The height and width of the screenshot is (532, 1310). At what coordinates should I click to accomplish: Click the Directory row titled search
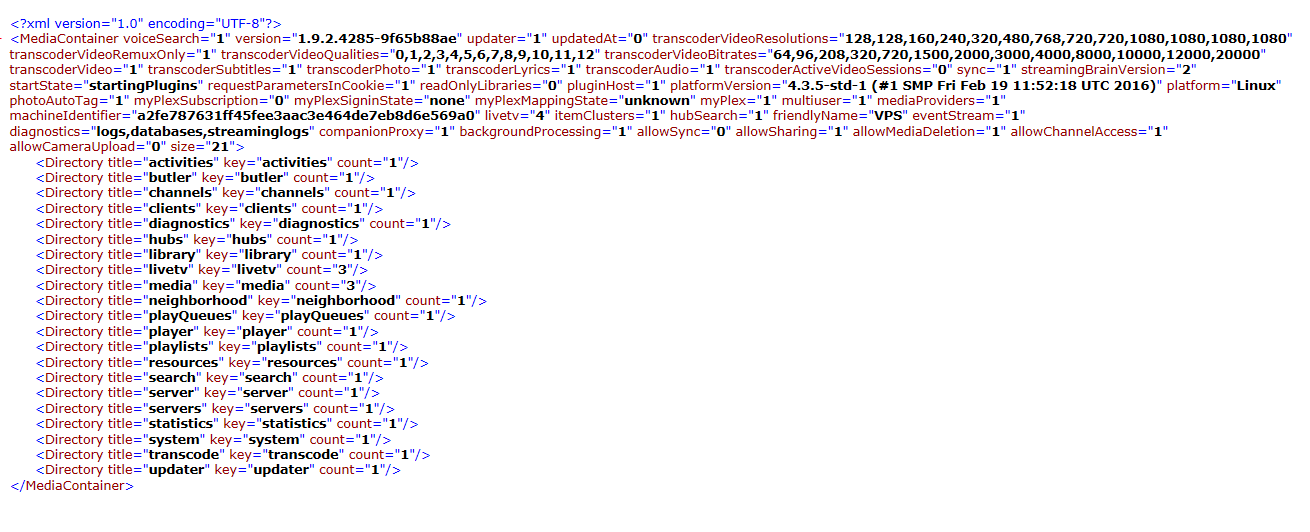[210, 377]
